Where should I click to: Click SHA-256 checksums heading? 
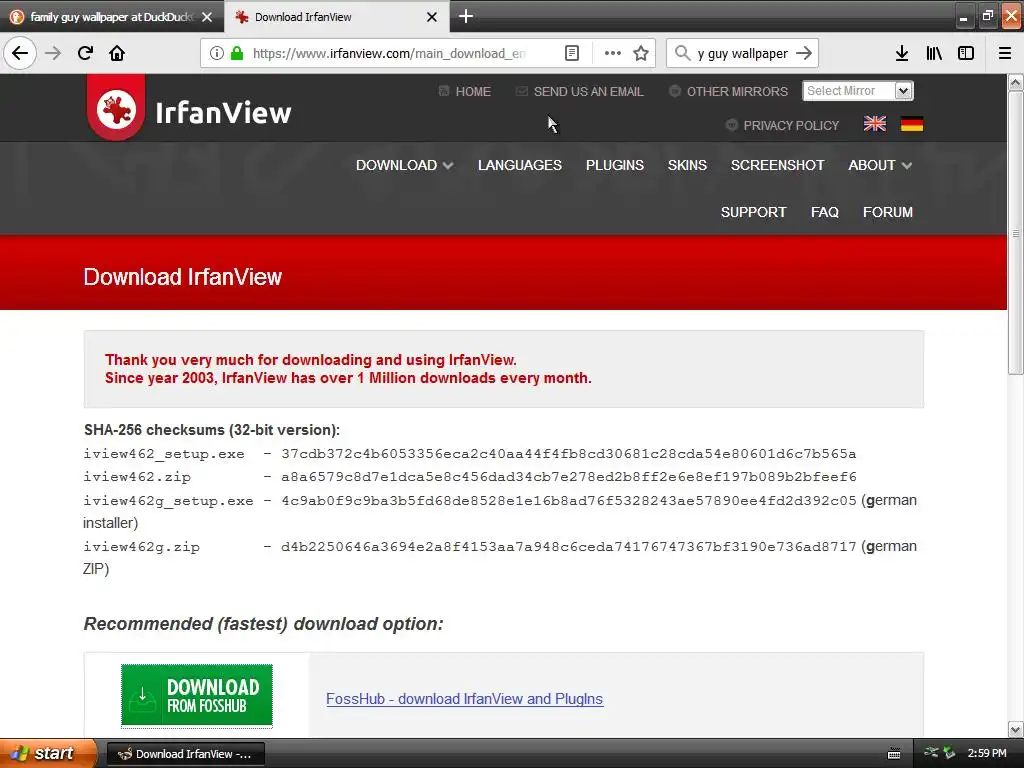point(212,430)
